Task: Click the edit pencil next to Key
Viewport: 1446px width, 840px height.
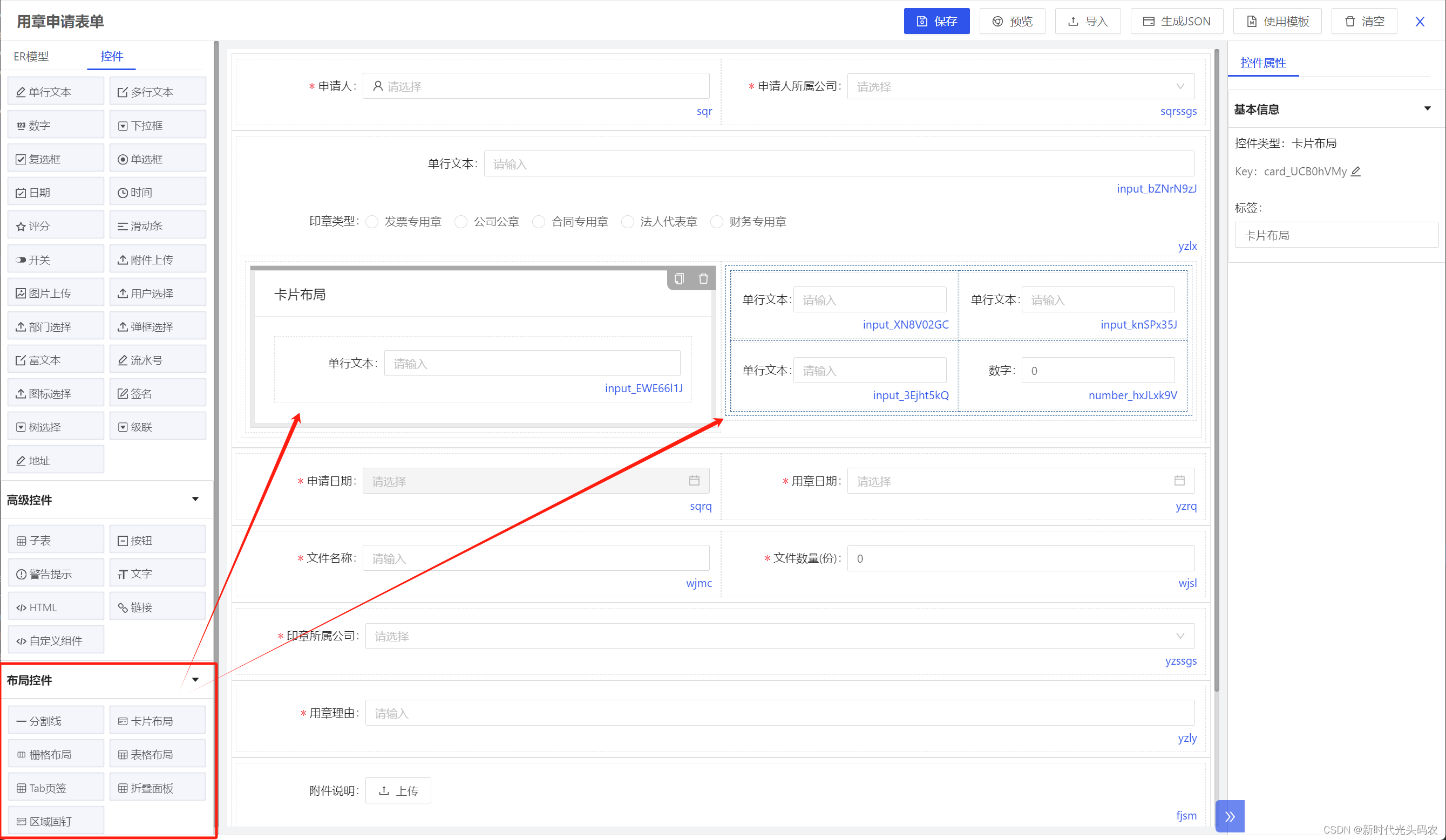Action: coord(1355,172)
